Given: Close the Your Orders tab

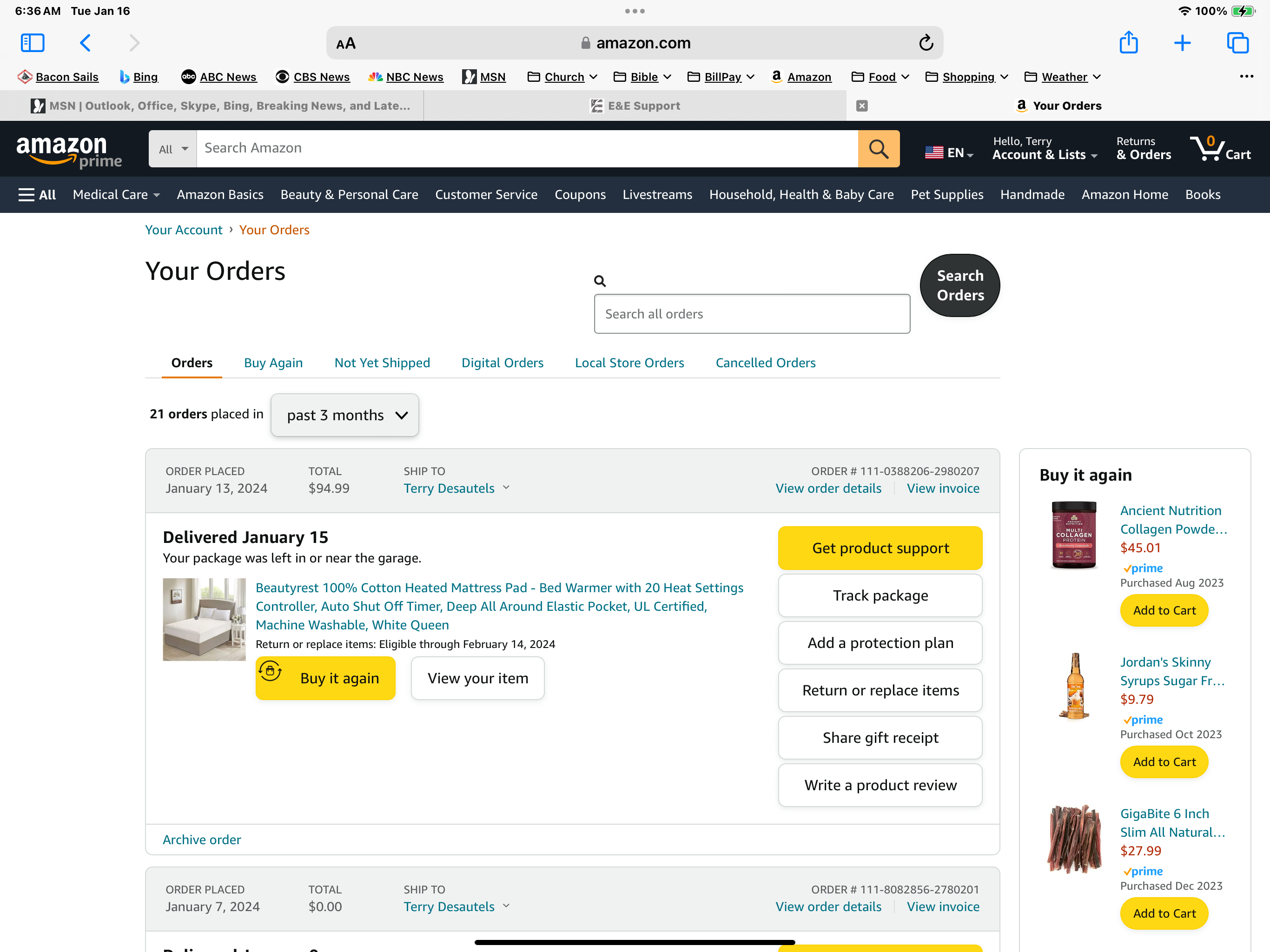Looking at the screenshot, I should (862, 106).
